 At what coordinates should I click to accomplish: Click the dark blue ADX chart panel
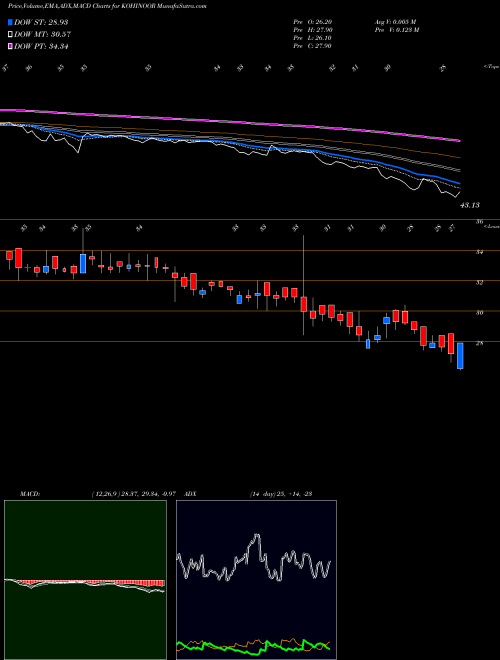pyautogui.click(x=256, y=580)
